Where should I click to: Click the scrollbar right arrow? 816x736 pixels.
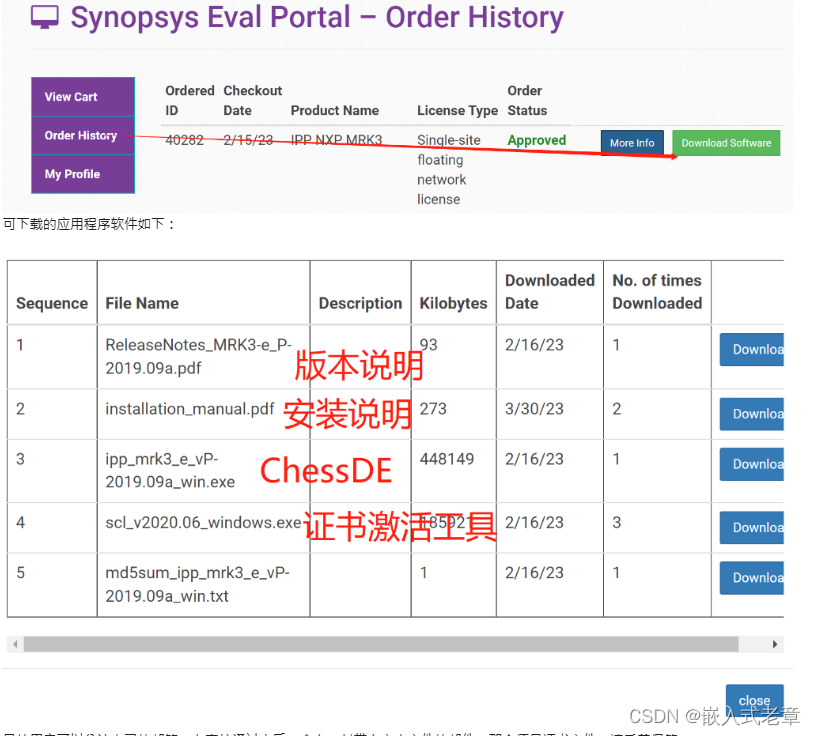pyautogui.click(x=775, y=644)
